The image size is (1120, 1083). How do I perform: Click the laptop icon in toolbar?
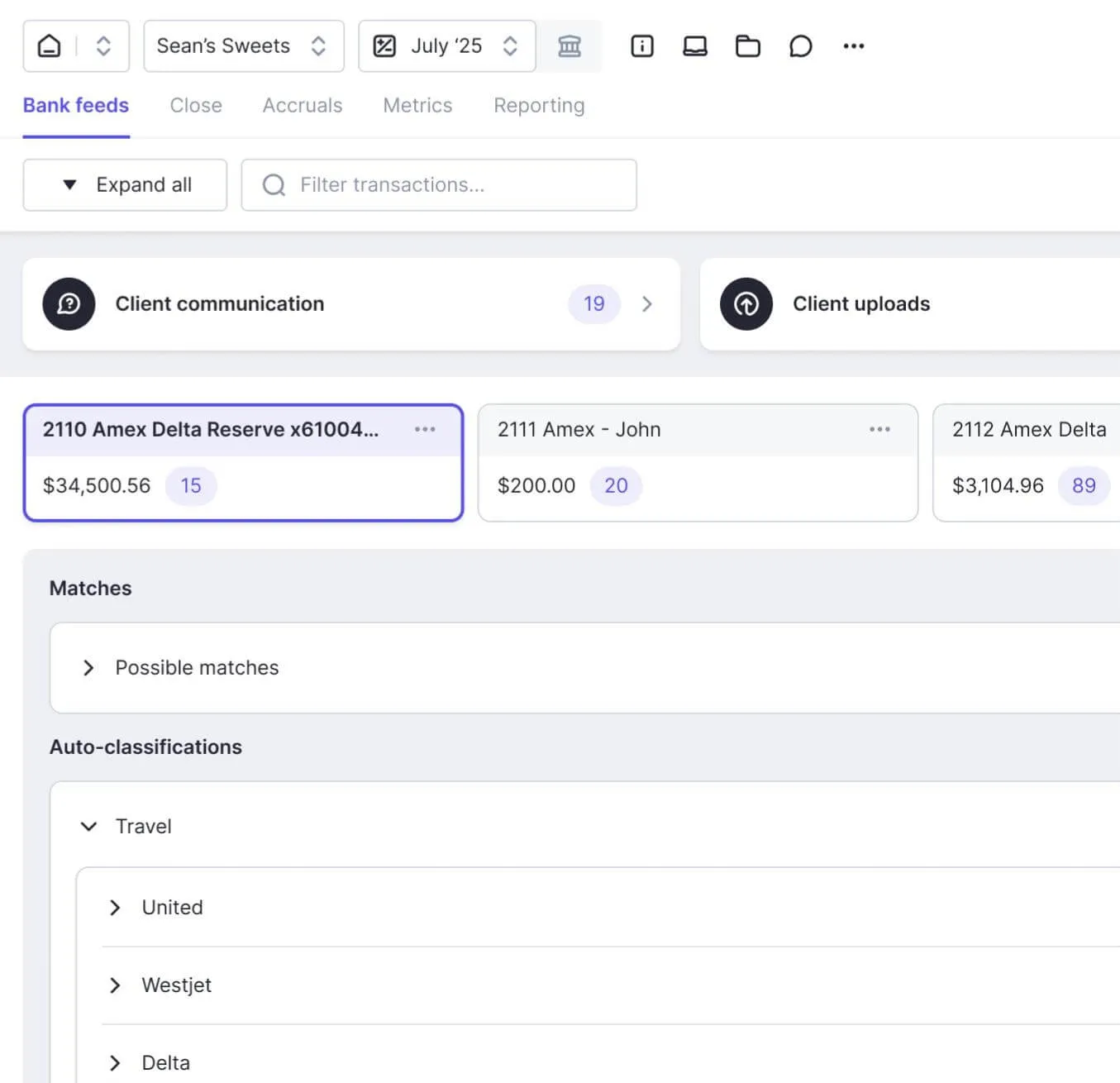695,45
